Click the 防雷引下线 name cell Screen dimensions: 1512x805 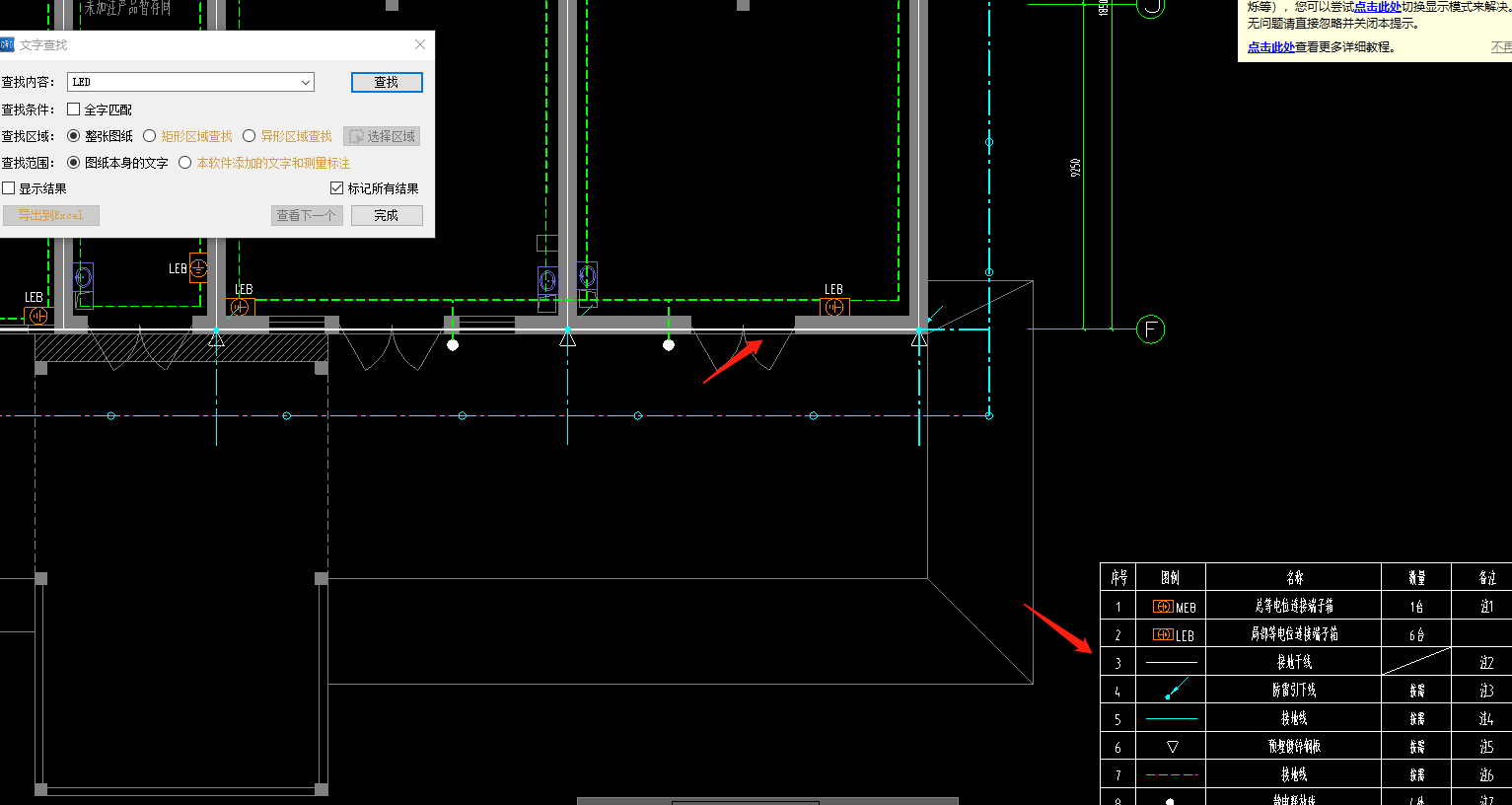(x=1294, y=690)
